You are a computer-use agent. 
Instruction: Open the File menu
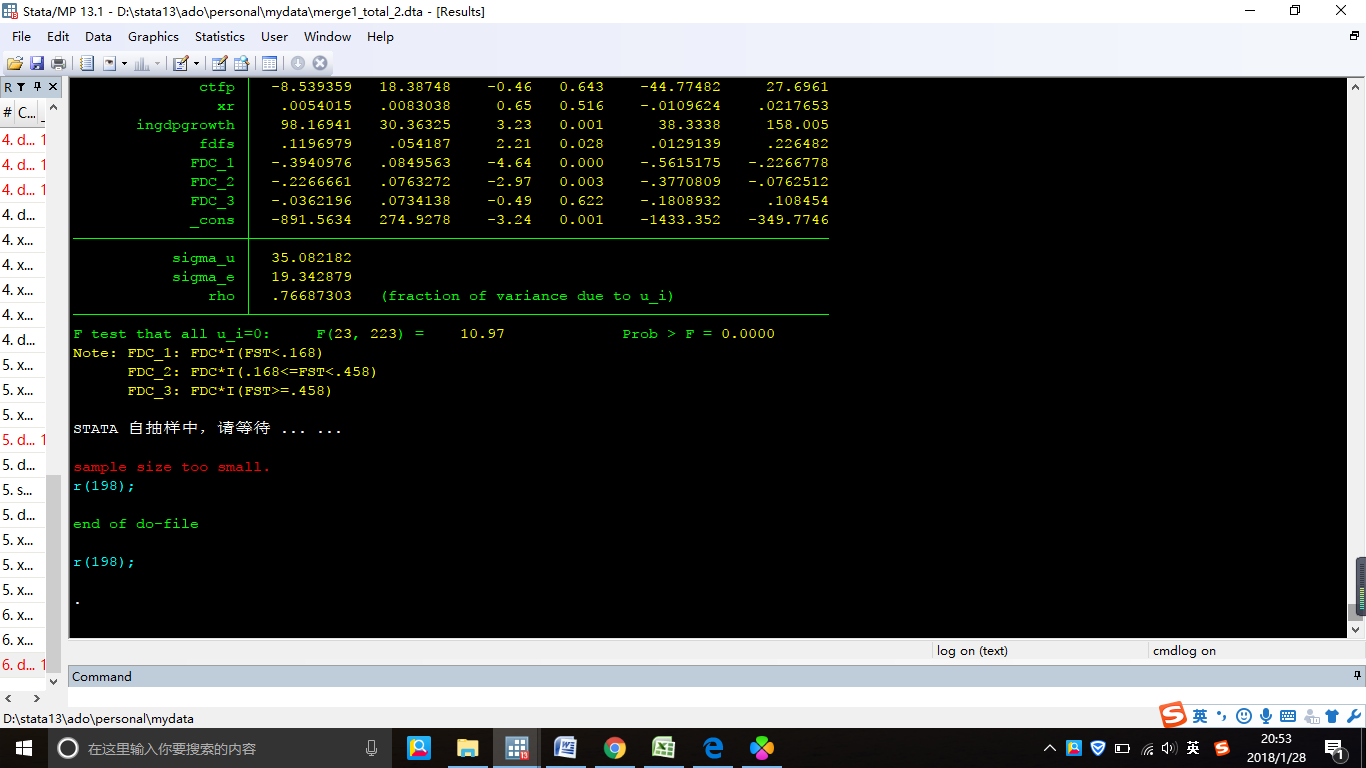pyautogui.click(x=21, y=36)
